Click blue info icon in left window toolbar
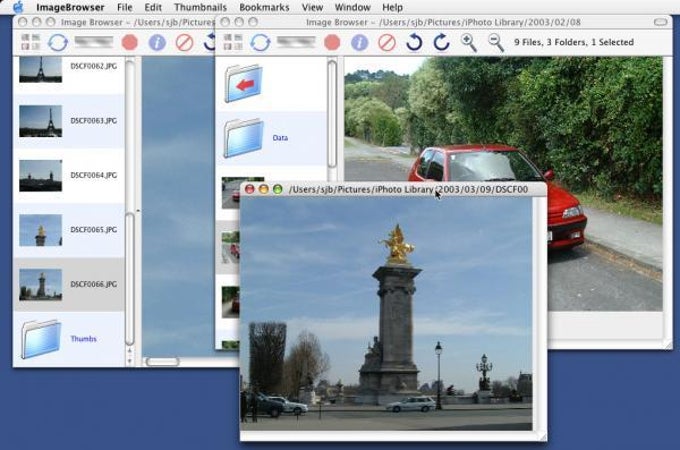680x450 pixels. pyautogui.click(x=157, y=42)
